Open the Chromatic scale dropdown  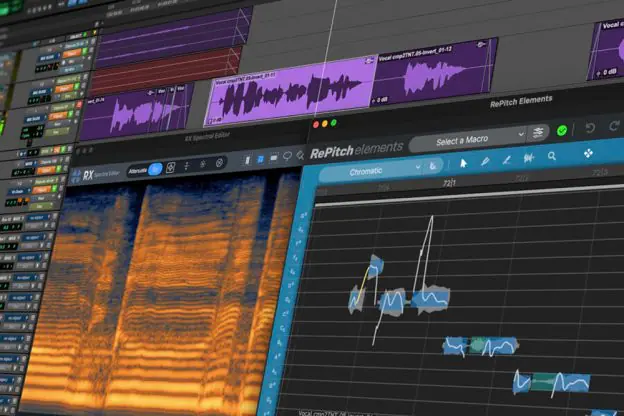(372, 171)
